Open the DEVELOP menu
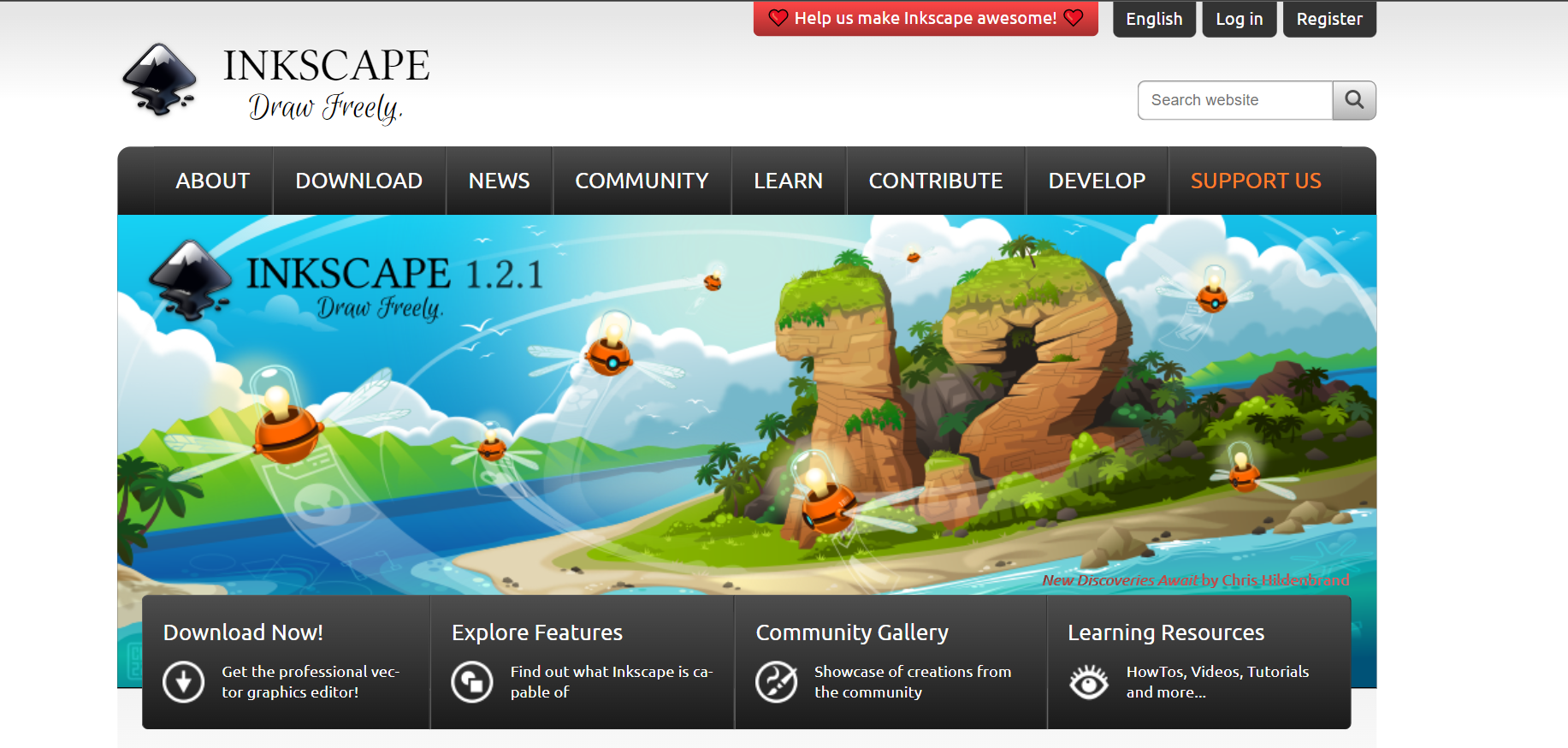This screenshot has height=748, width=1568. [1097, 181]
